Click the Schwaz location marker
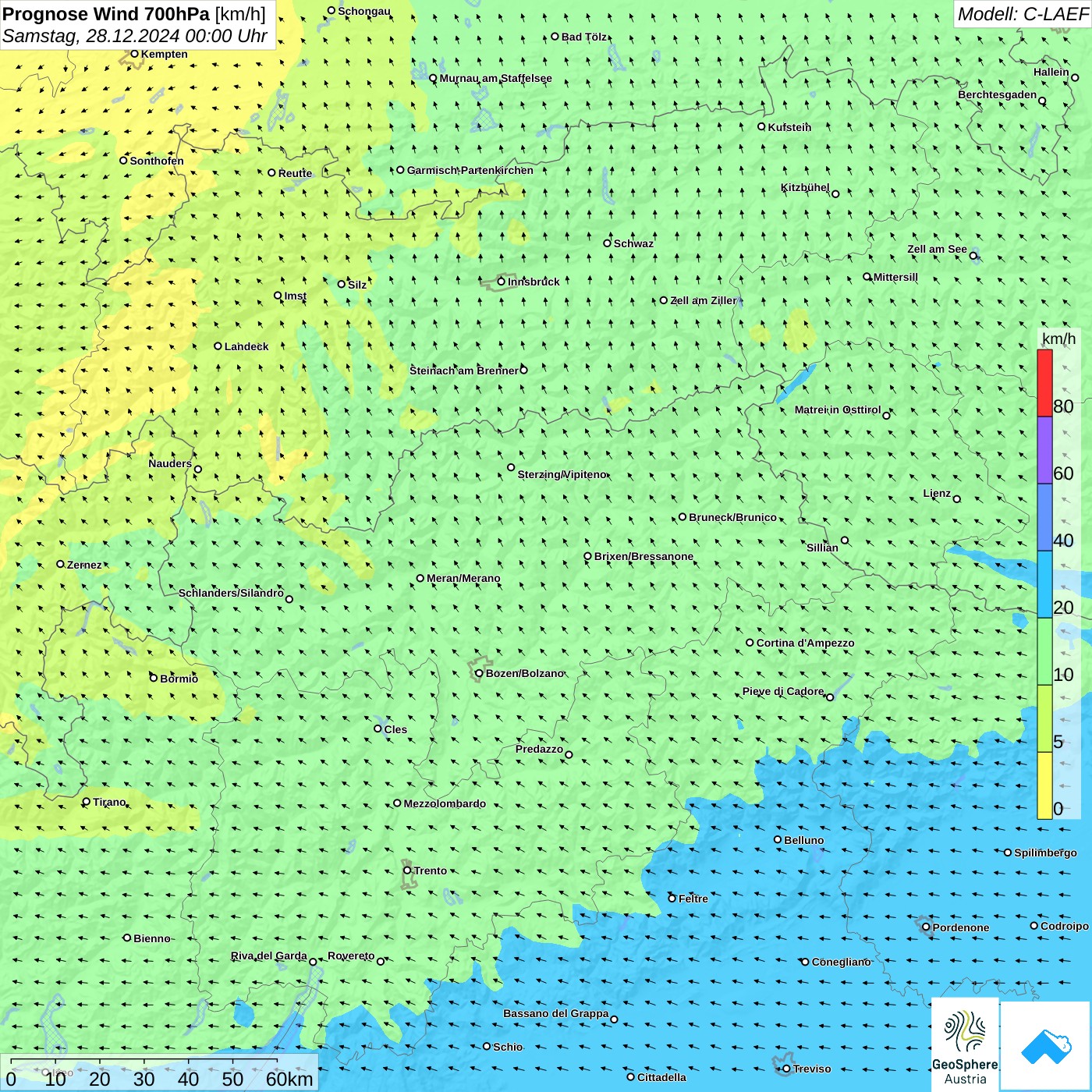Image resolution: width=1092 pixels, height=1092 pixels. click(x=607, y=243)
